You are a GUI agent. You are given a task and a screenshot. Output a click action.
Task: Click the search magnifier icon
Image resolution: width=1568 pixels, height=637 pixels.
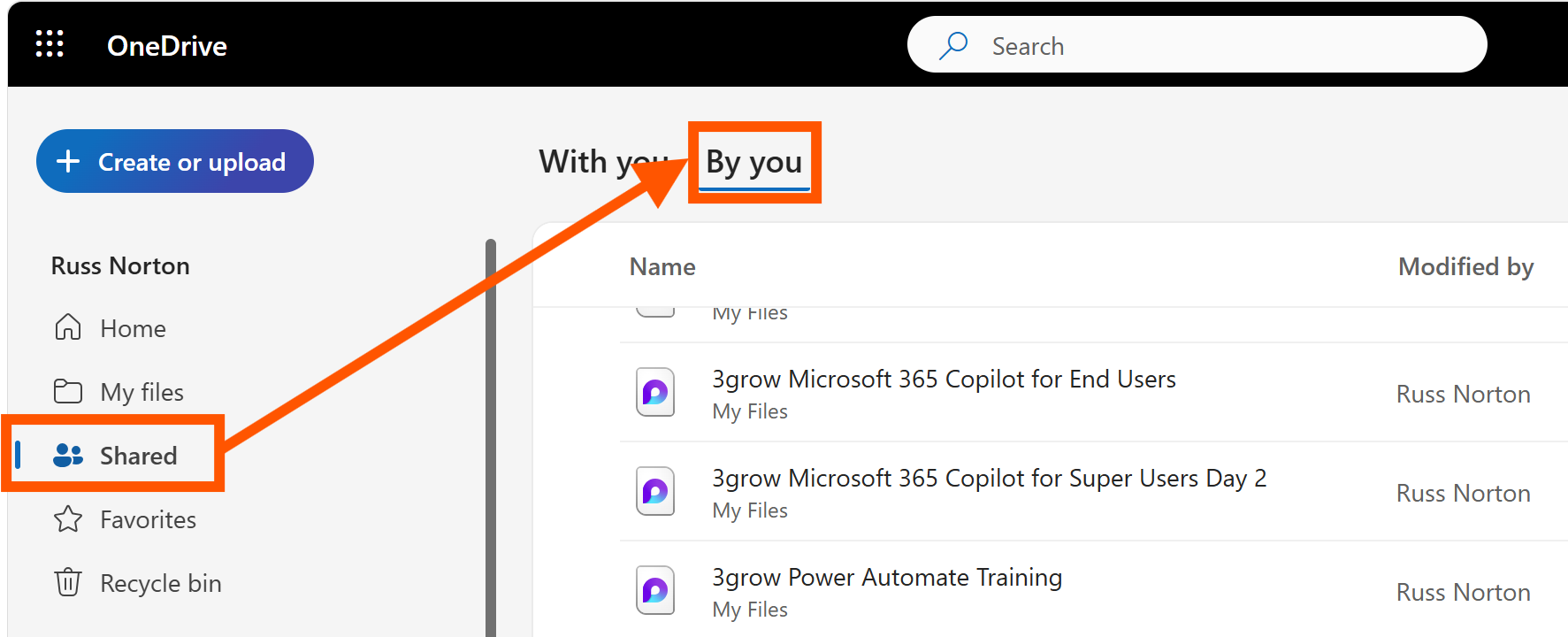point(953,45)
